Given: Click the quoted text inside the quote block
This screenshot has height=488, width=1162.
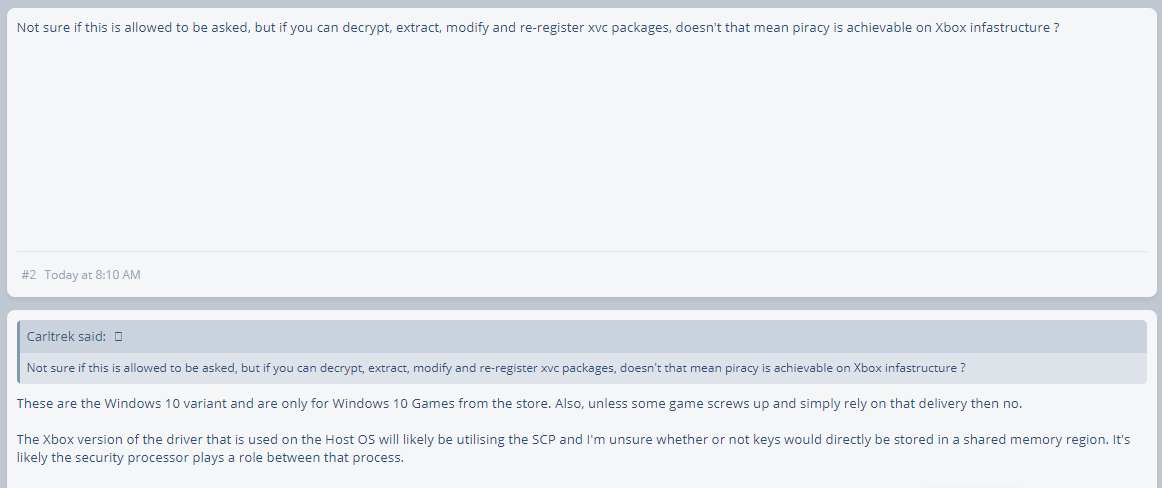Looking at the screenshot, I should coord(496,368).
